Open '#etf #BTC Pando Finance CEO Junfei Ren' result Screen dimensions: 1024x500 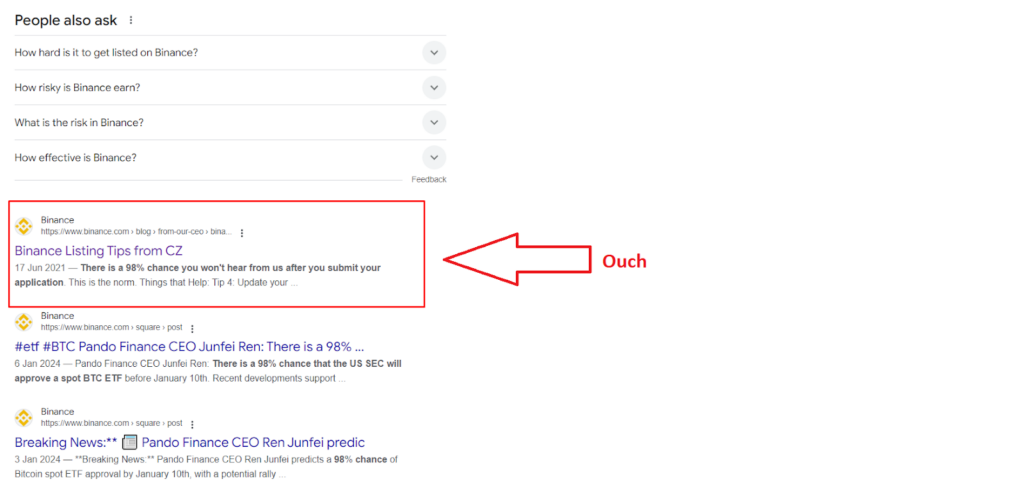[189, 347]
